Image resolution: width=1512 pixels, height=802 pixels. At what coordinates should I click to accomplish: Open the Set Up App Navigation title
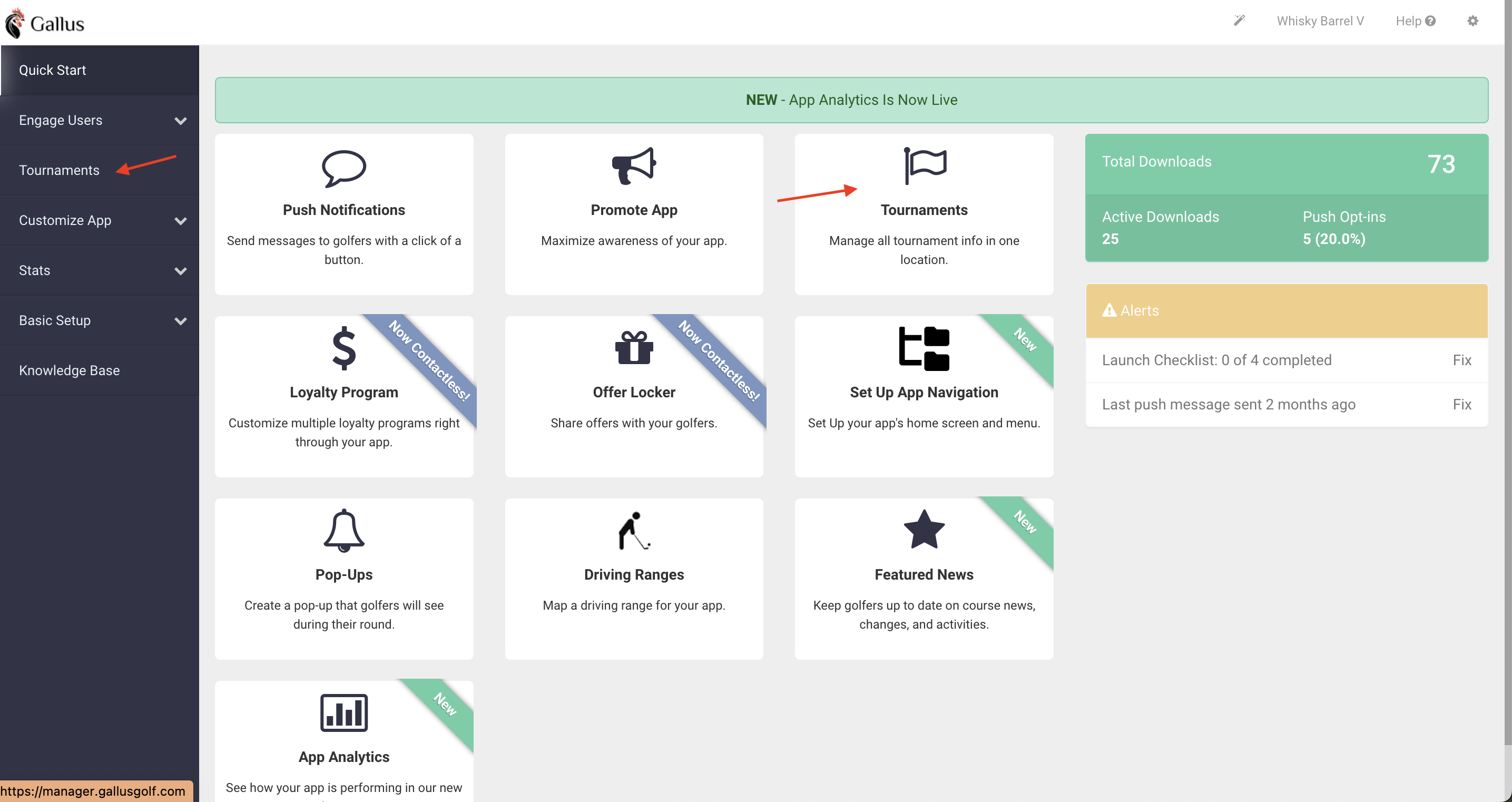tap(924, 393)
